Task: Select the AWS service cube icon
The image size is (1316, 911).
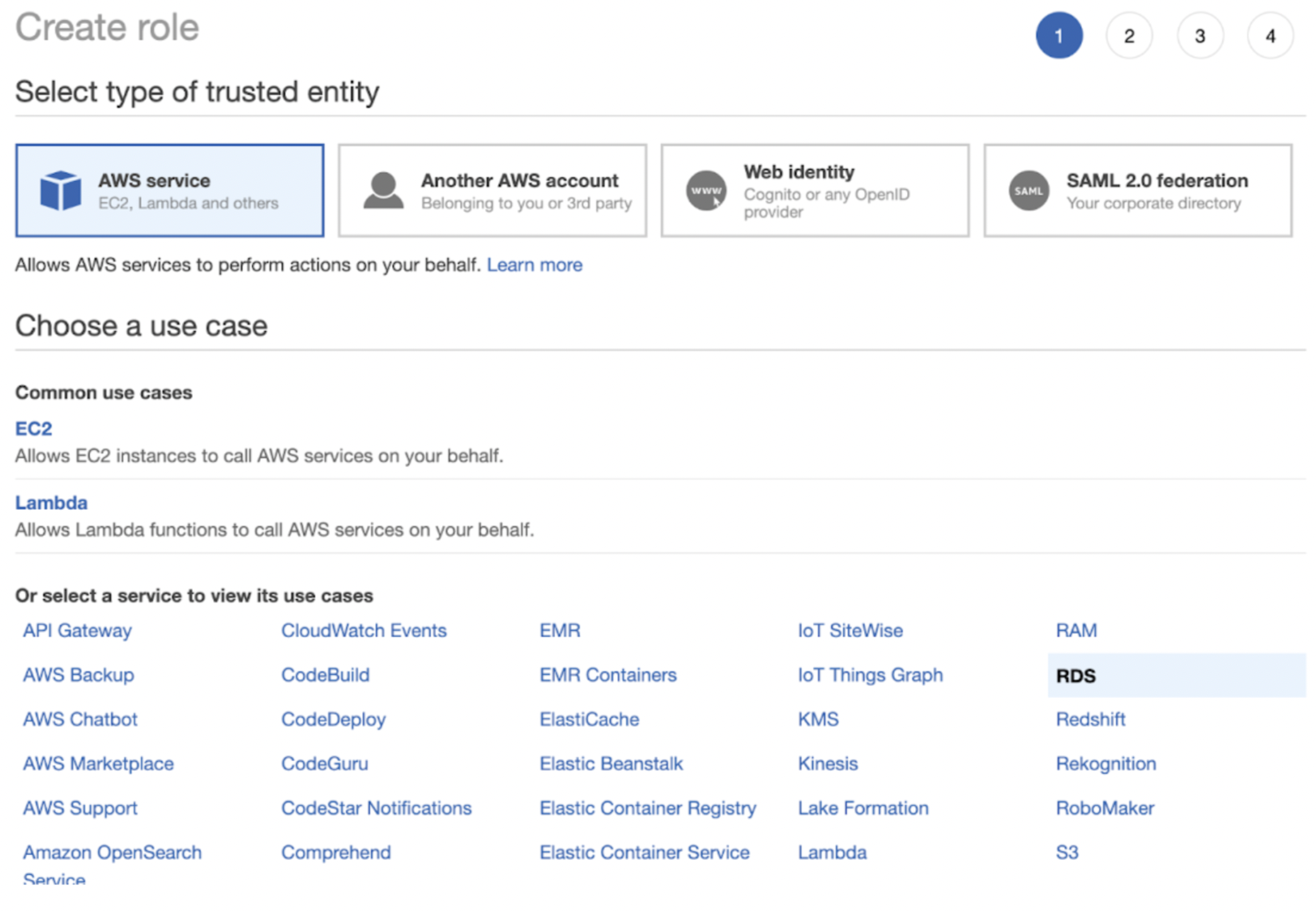Action: point(61,191)
